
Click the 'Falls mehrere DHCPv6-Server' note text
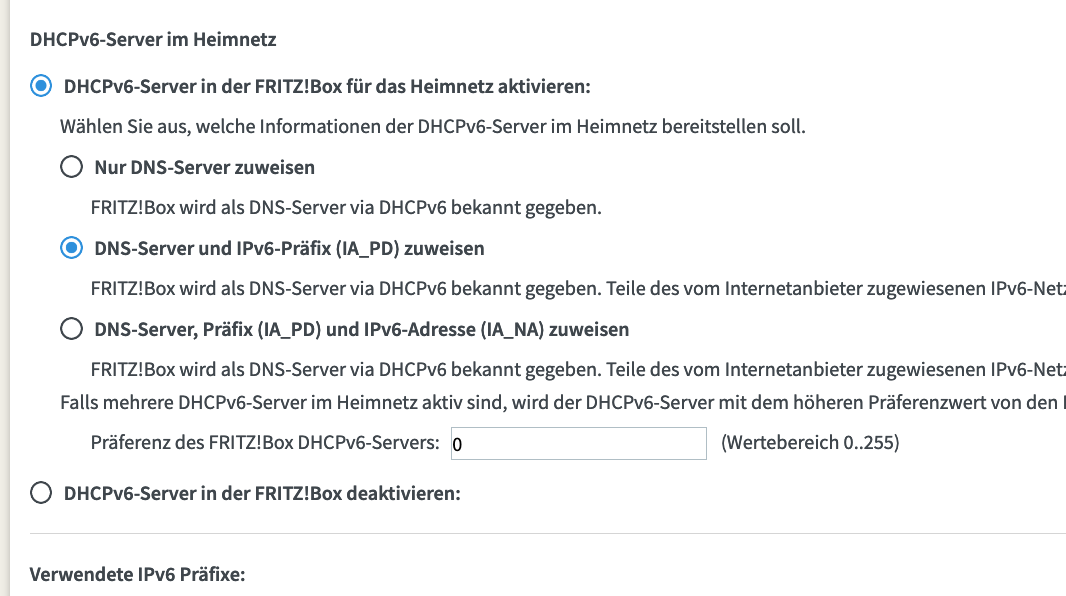click(x=563, y=402)
